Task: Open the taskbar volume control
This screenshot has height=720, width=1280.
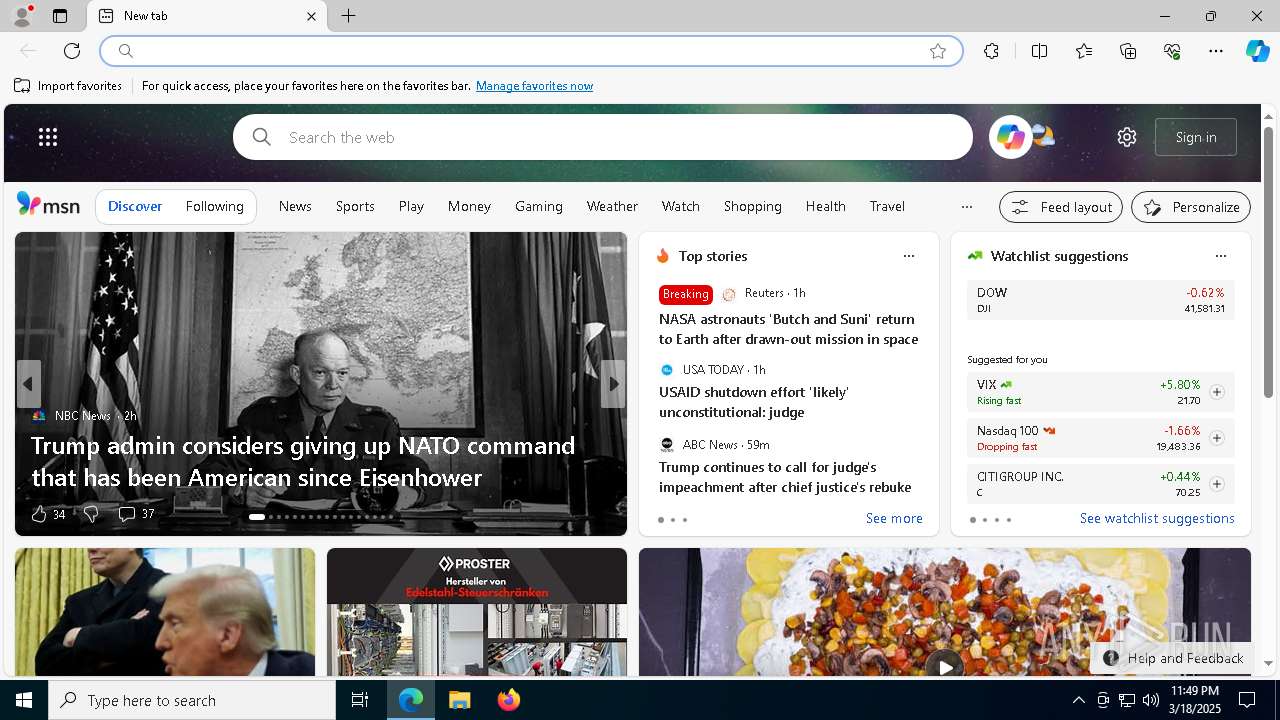Action: coord(1150,700)
